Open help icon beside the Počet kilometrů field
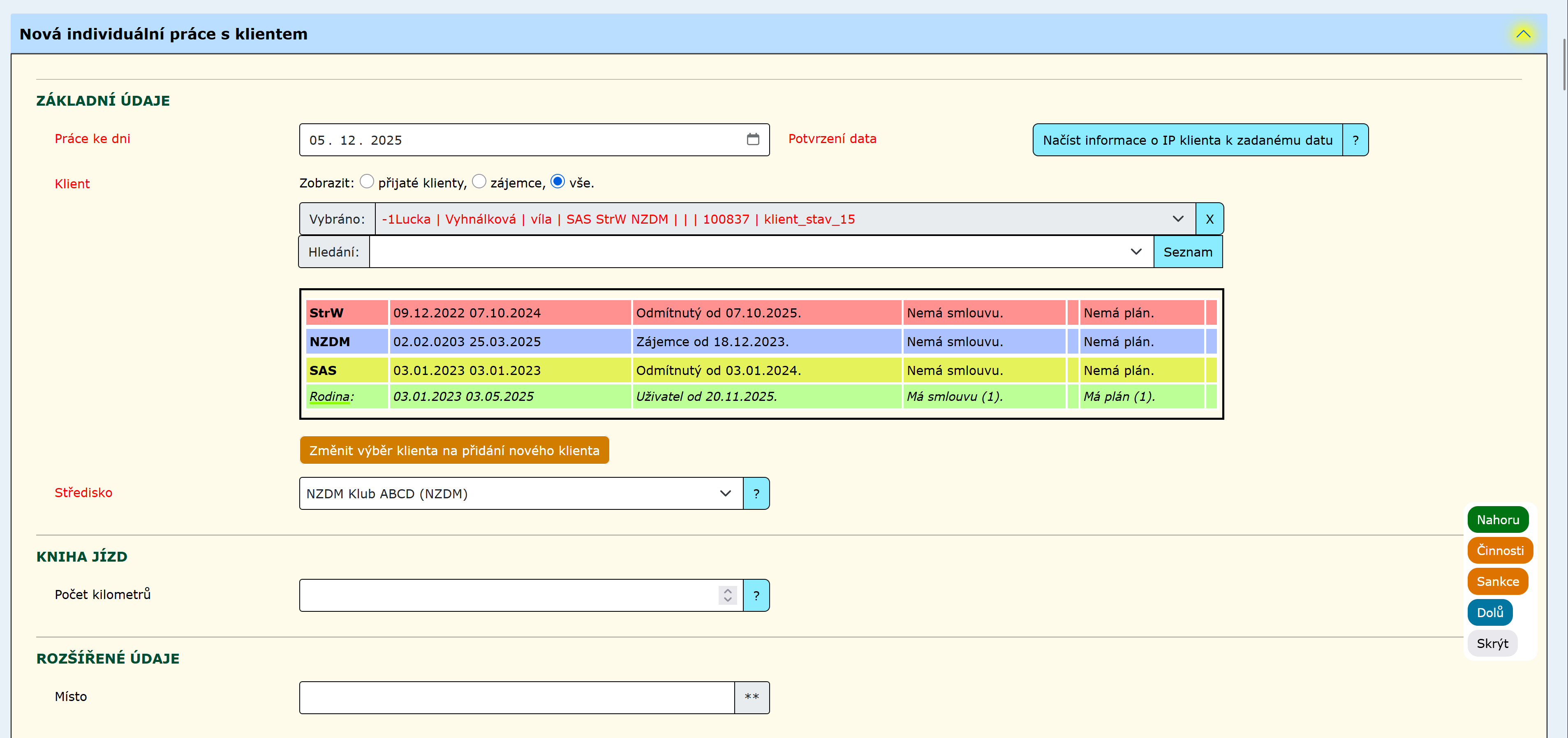 click(x=756, y=595)
